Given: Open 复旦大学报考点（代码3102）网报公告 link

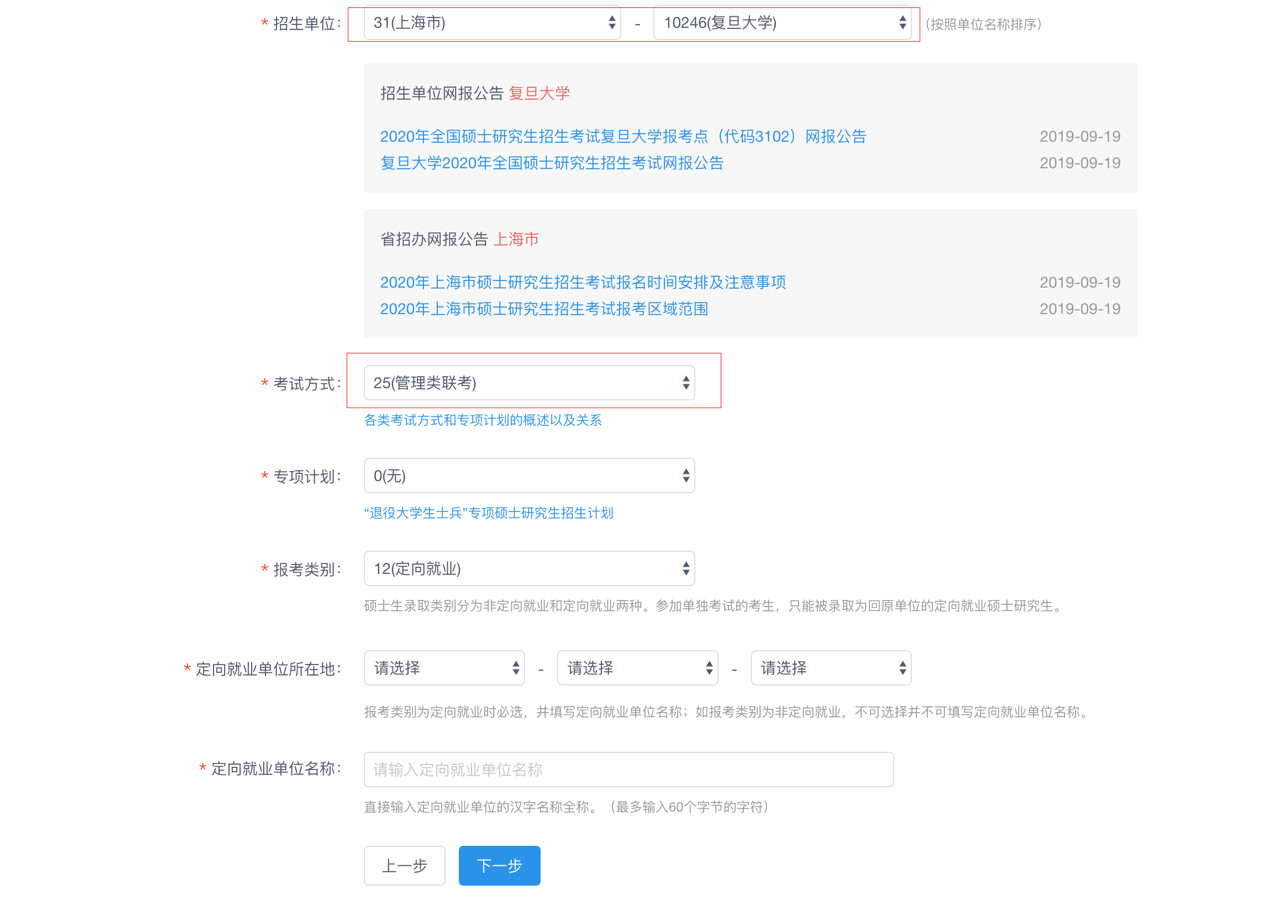Looking at the screenshot, I should pos(622,137).
